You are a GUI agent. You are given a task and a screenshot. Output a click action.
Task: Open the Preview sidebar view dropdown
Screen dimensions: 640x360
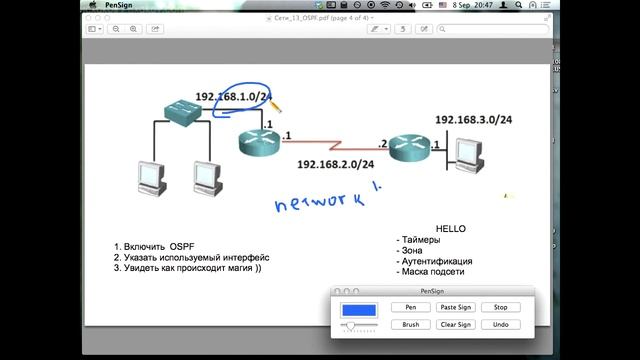pos(95,29)
